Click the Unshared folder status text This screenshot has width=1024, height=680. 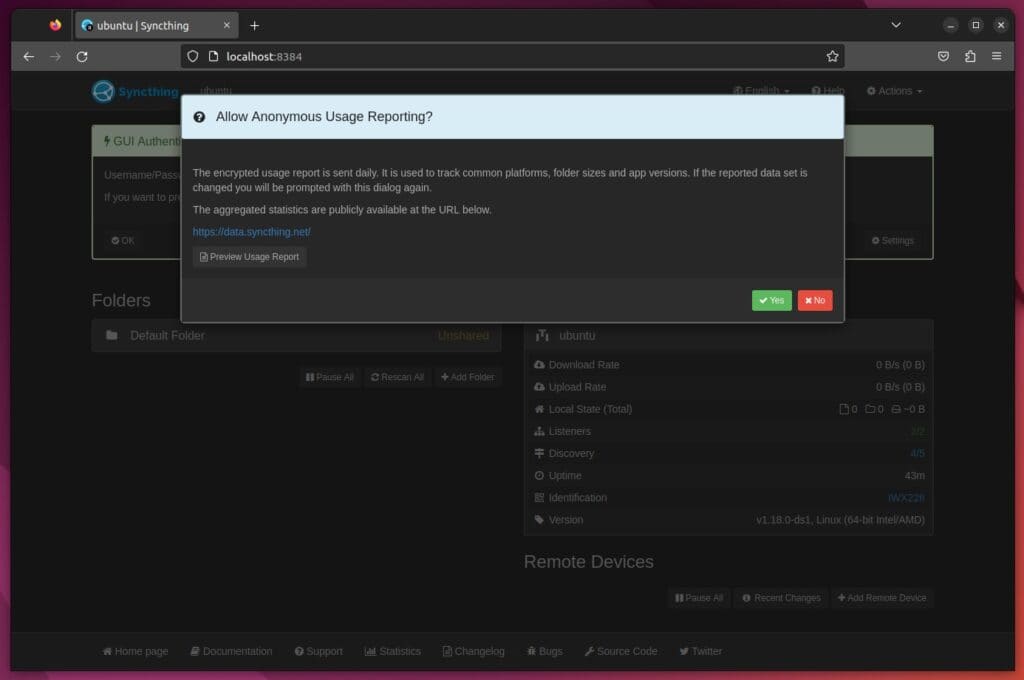point(463,336)
